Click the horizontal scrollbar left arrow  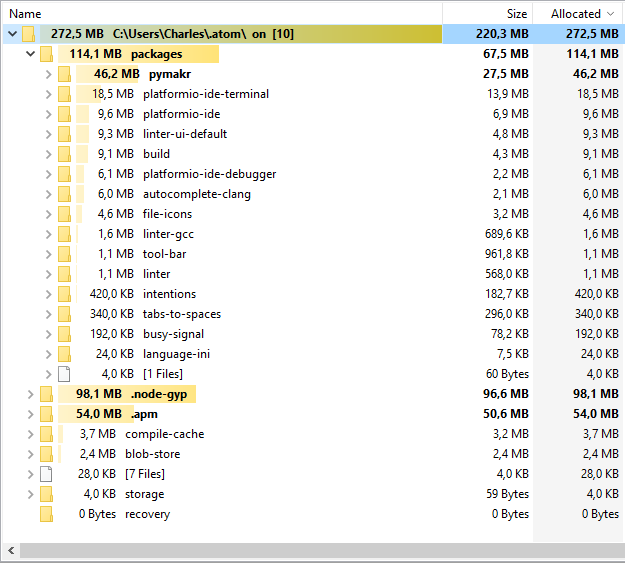pyautogui.click(x=11, y=551)
